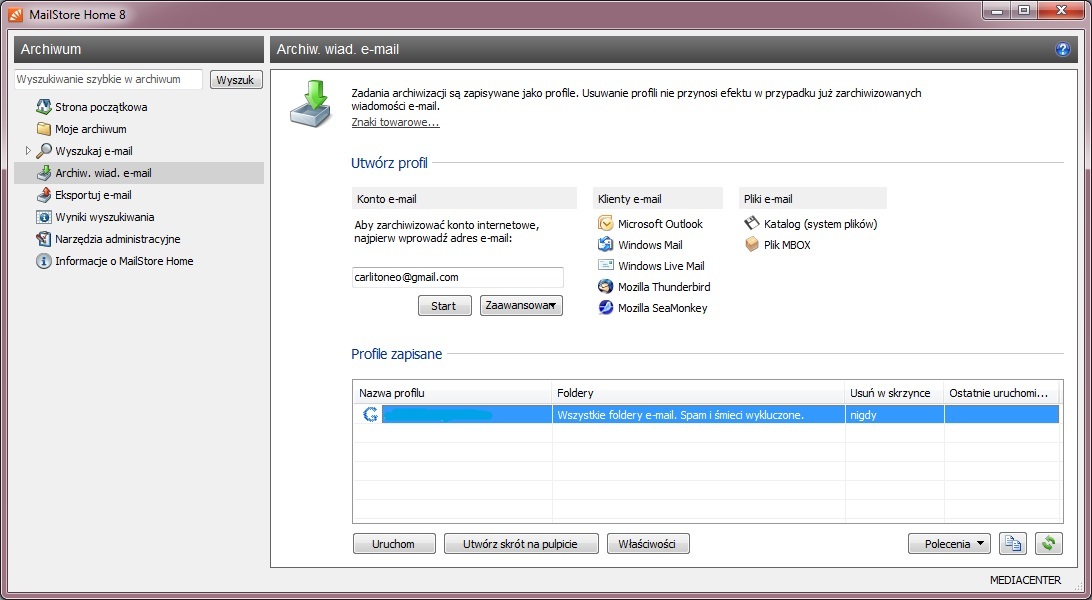Click the Plik MBOX box icon
The height and width of the screenshot is (600, 1092).
[751, 245]
